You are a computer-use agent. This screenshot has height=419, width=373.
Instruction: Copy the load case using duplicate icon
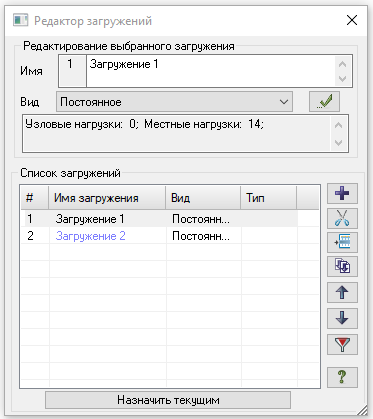(x=342, y=266)
